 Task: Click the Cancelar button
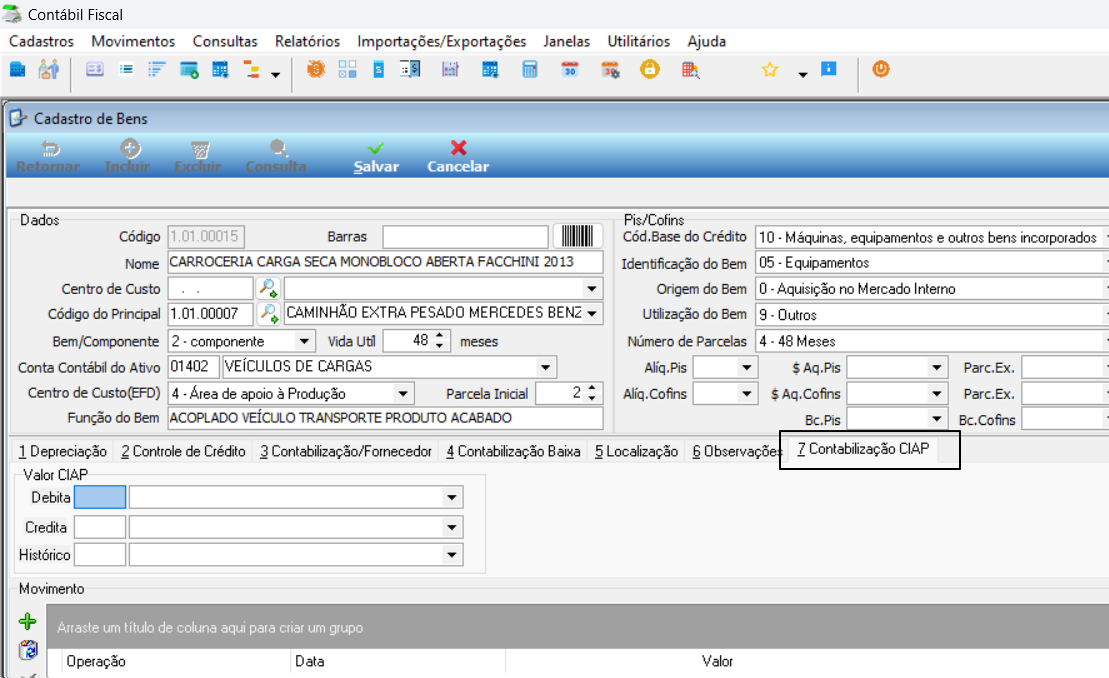click(458, 157)
